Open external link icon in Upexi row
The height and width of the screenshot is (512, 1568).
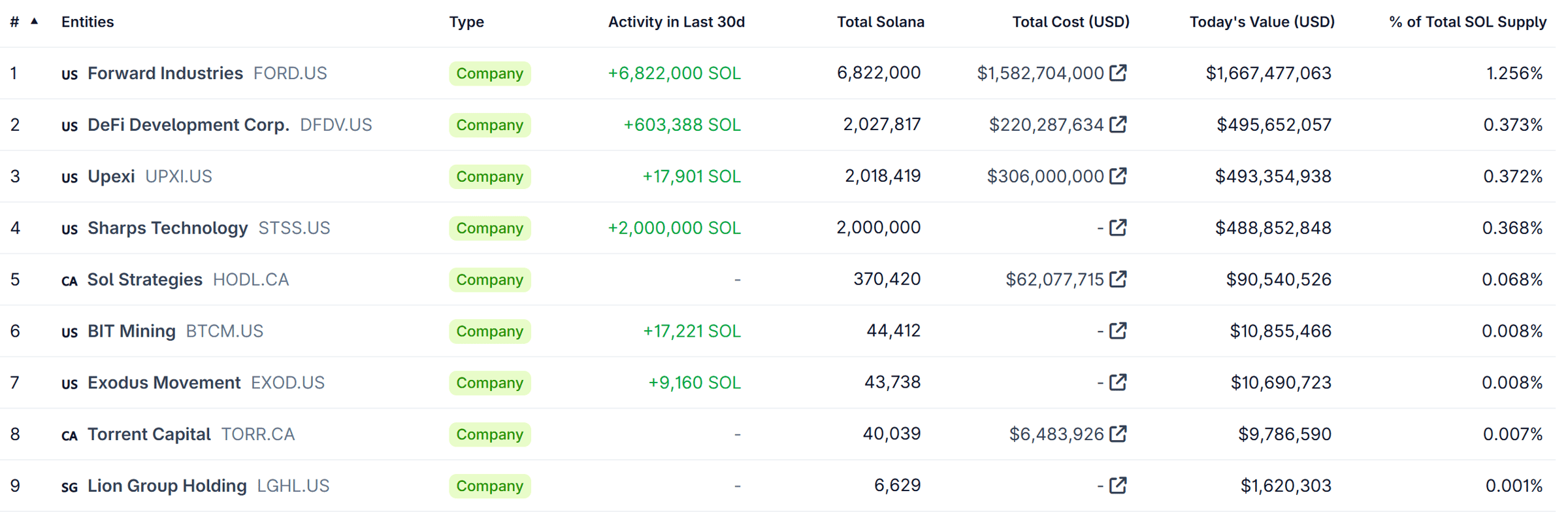click(x=1118, y=176)
